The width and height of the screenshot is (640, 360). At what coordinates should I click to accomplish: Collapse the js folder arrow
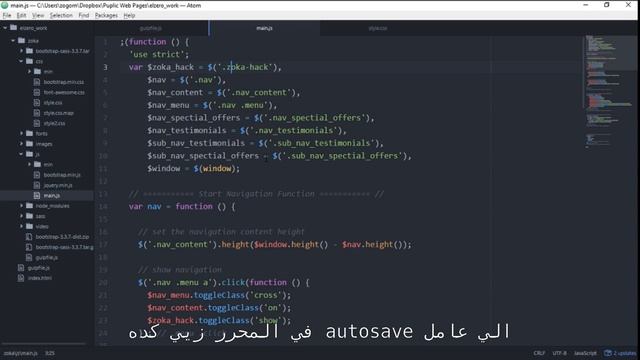coord(21,154)
